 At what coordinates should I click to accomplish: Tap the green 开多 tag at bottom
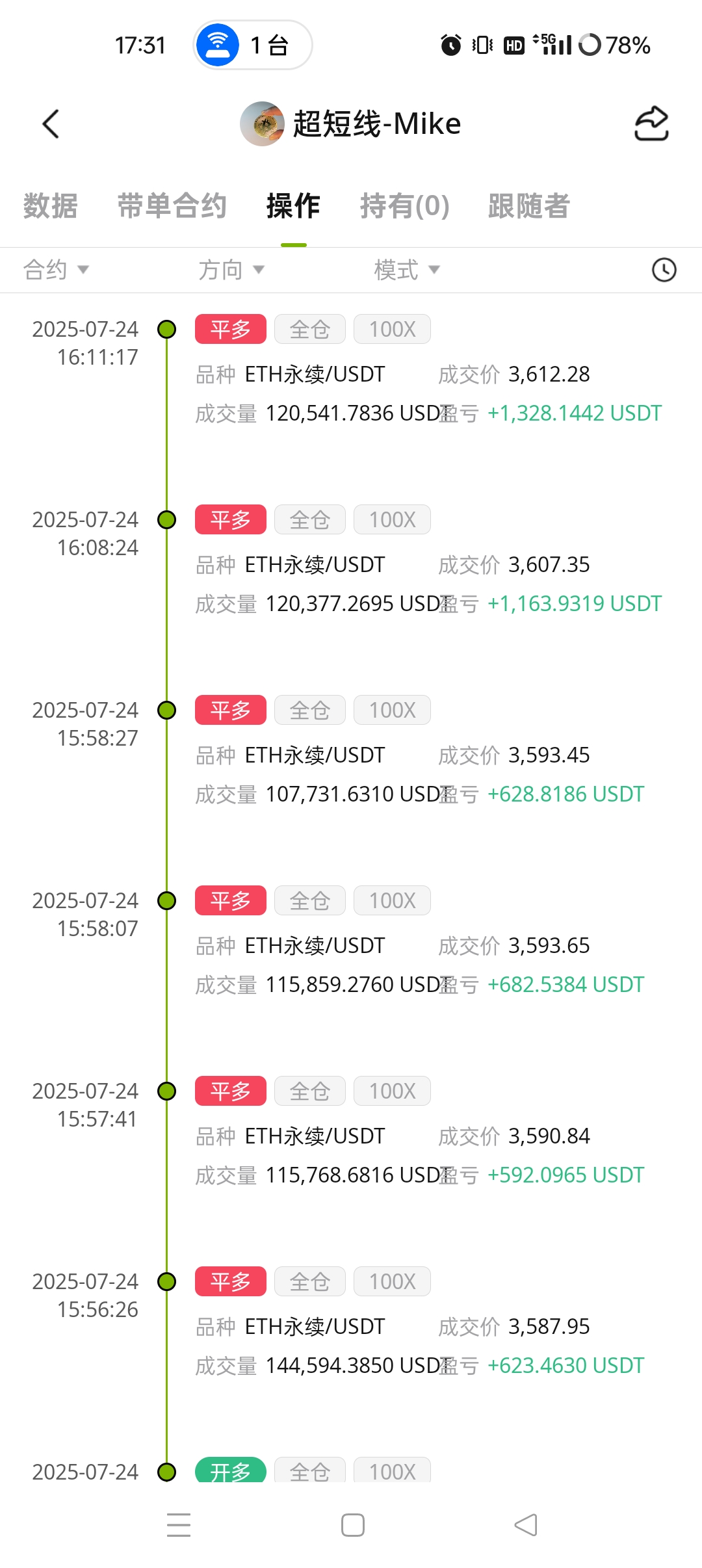[231, 1470]
